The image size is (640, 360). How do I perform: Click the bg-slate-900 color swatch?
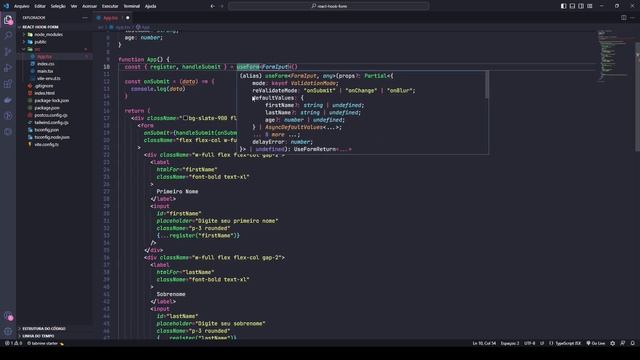185,118
